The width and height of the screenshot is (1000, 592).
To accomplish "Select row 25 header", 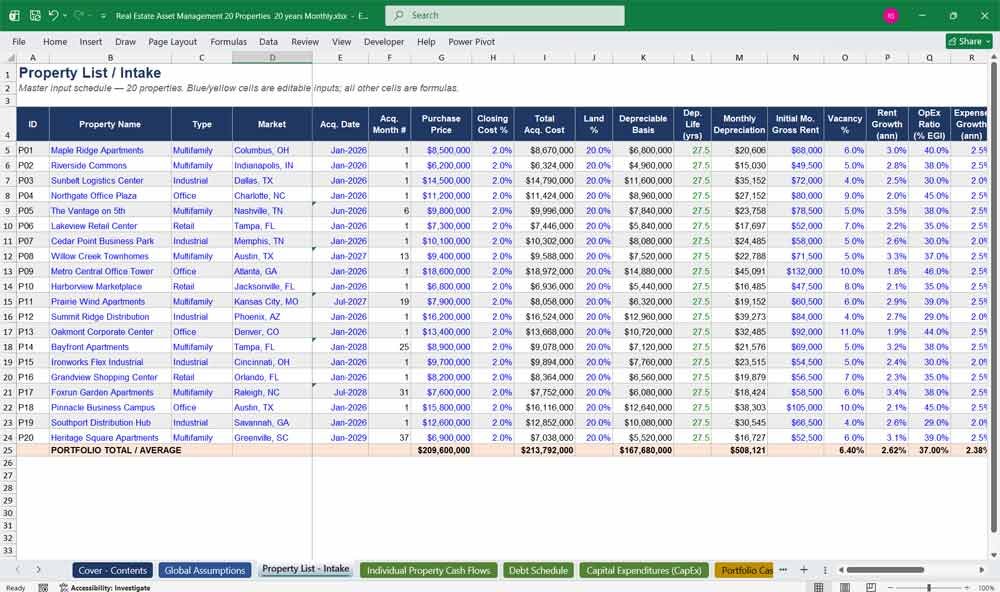I will pyautogui.click(x=8, y=450).
